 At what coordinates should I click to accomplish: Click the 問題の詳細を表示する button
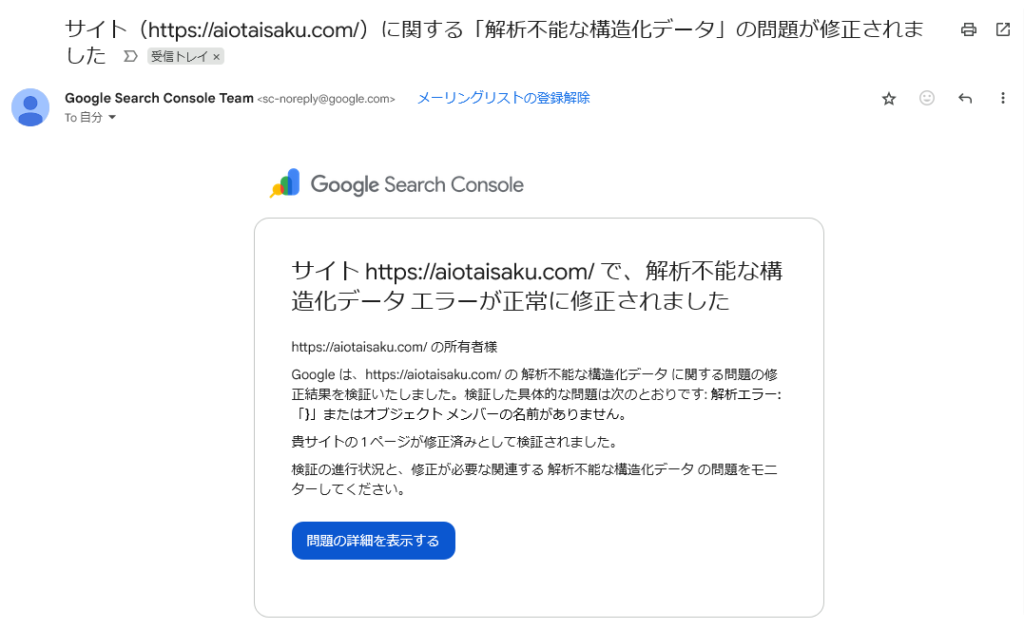coord(373,540)
